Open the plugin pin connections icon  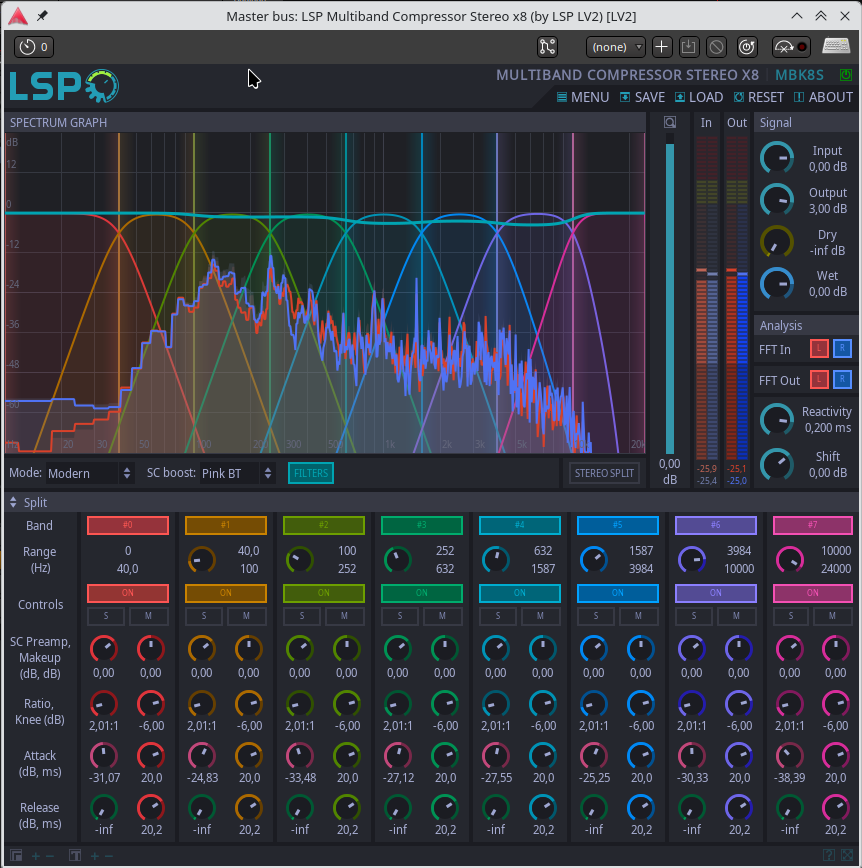(x=547, y=47)
